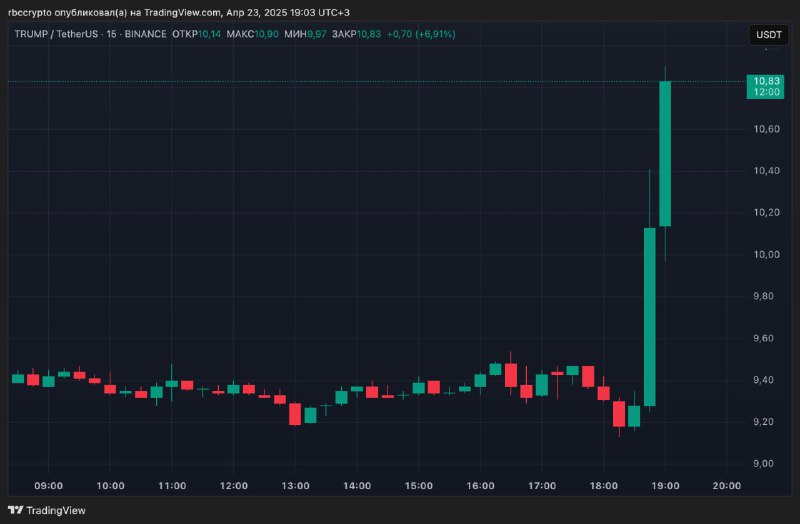Click the +0,70 (+6,91%) change value
Viewport: 800px width, 524px height.
click(421, 34)
